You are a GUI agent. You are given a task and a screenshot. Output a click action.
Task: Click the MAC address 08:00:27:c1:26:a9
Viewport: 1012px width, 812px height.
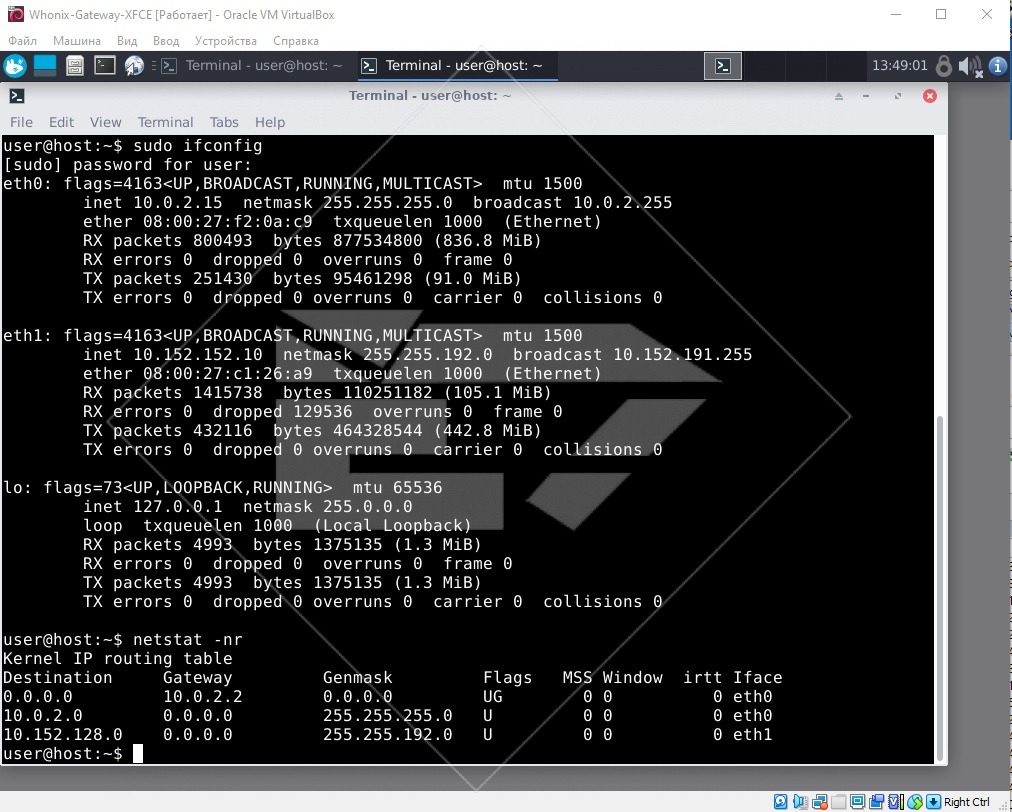click(228, 374)
